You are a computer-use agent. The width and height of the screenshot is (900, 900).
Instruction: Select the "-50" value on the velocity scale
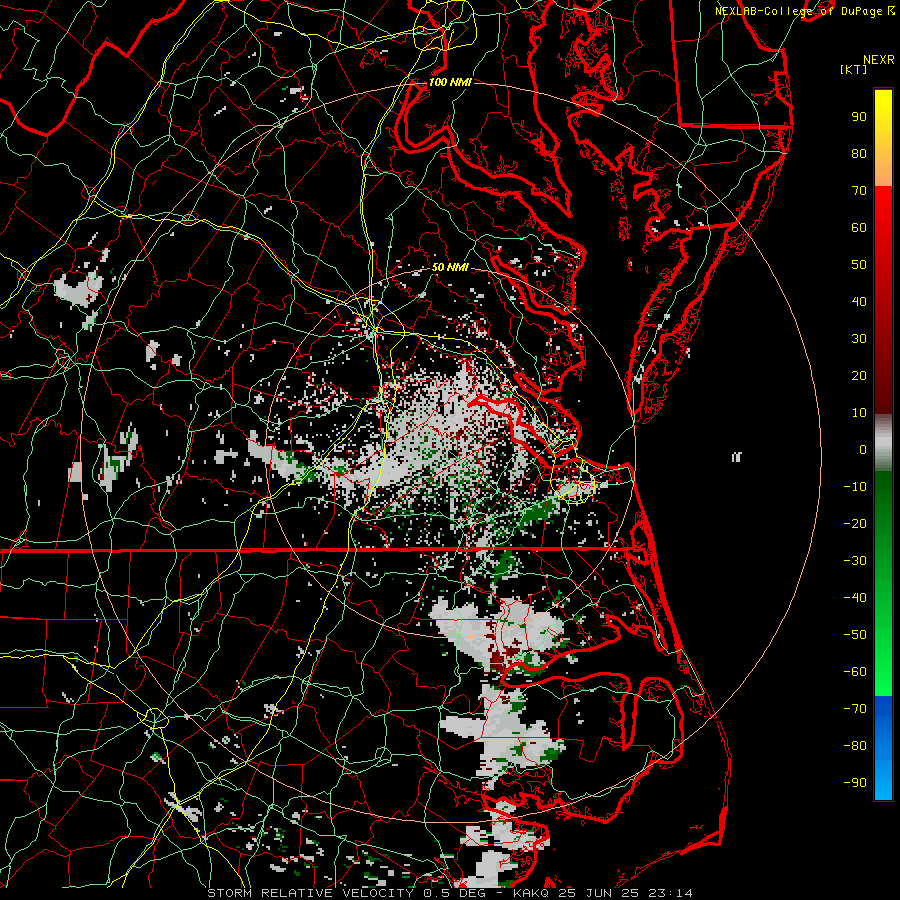click(855, 635)
